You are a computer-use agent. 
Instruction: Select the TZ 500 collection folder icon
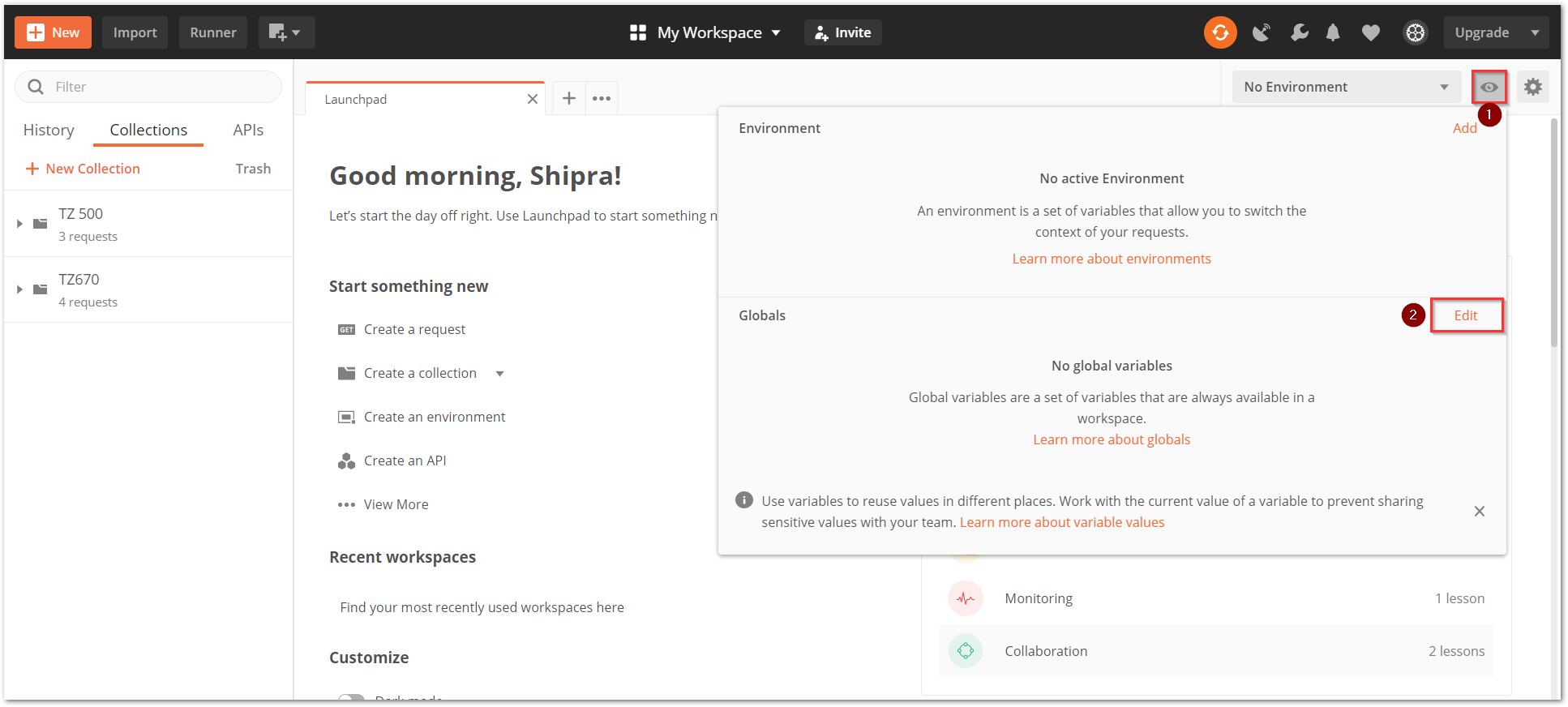pyautogui.click(x=40, y=224)
